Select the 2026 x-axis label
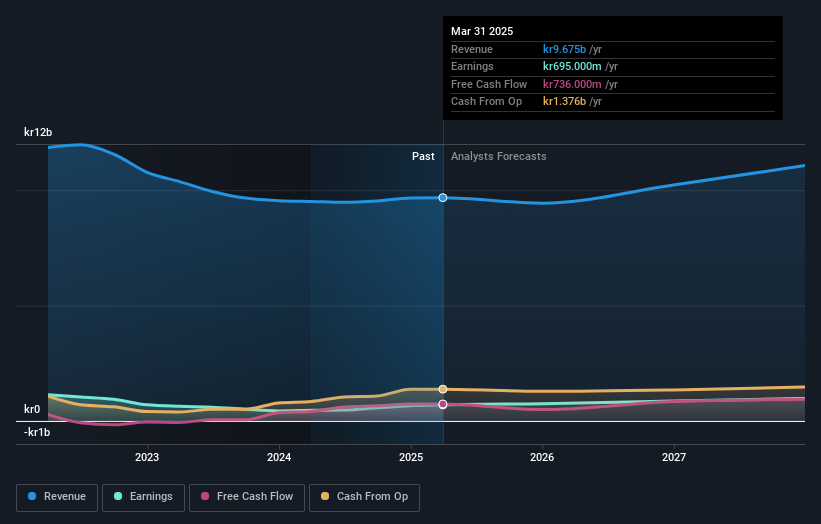The width and height of the screenshot is (821, 524). (542, 457)
